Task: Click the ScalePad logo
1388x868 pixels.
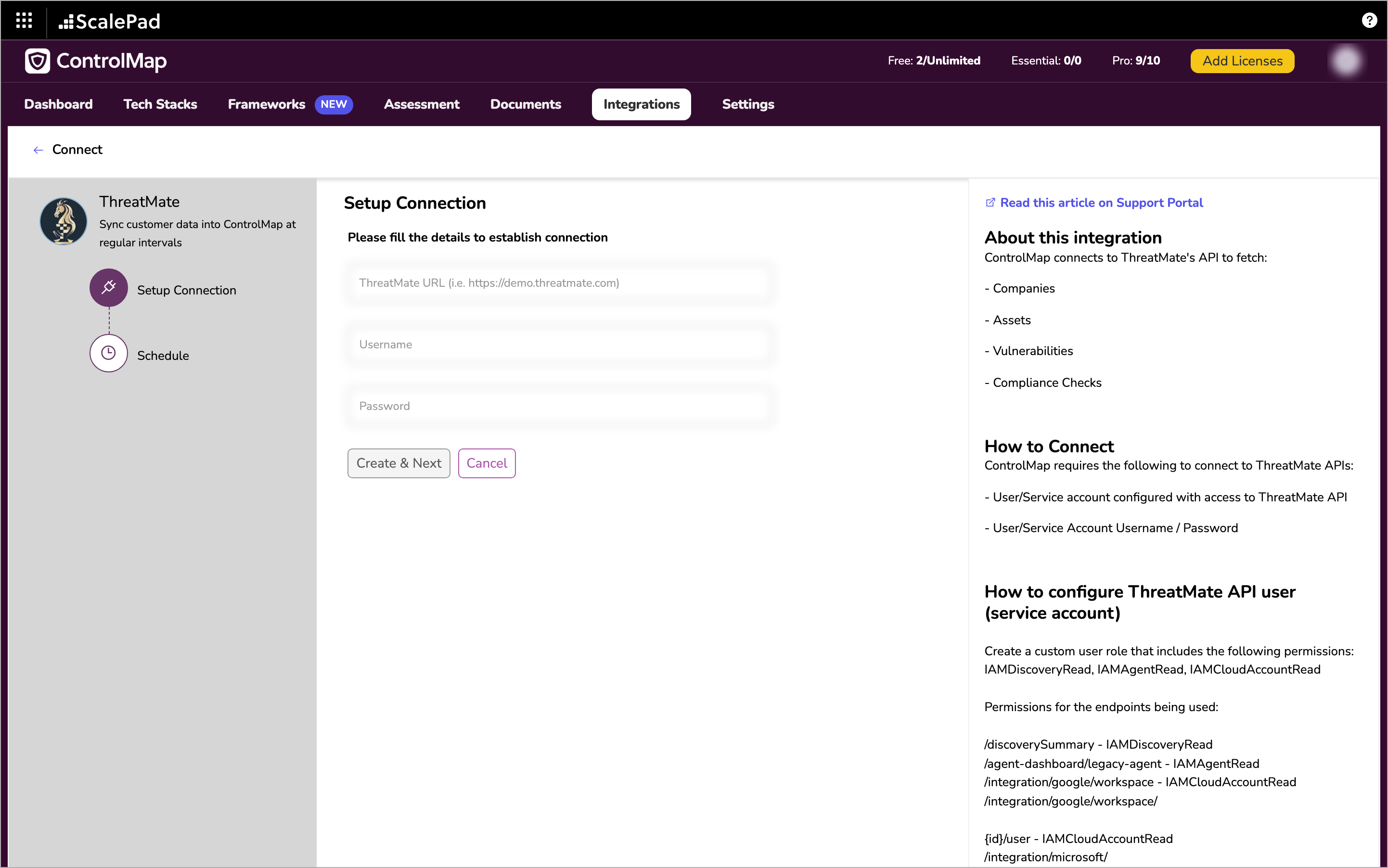Action: tap(109, 21)
